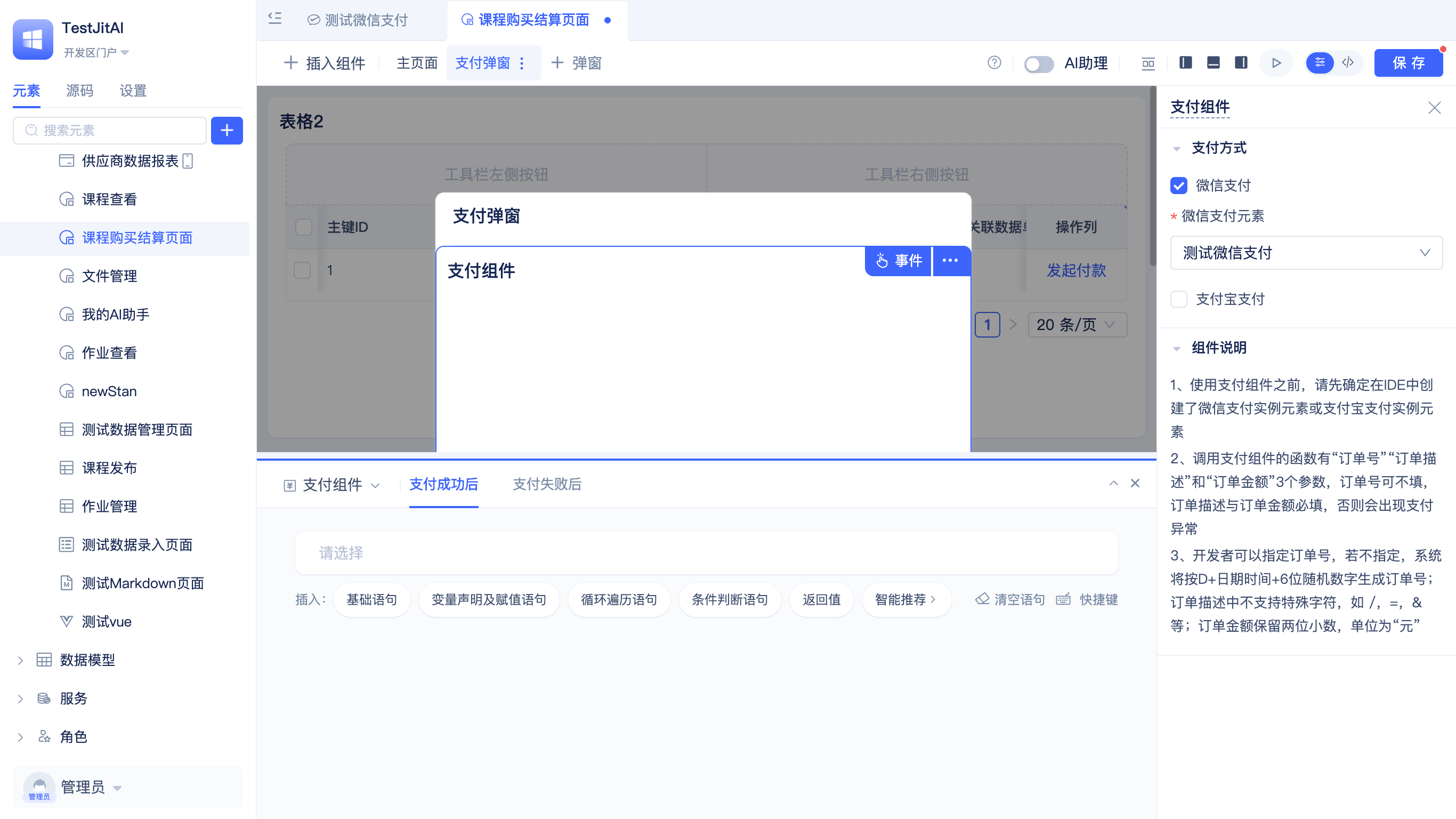1456x819 pixels.
Task: Open the more options ellipsis on 支付组件
Action: [950, 261]
